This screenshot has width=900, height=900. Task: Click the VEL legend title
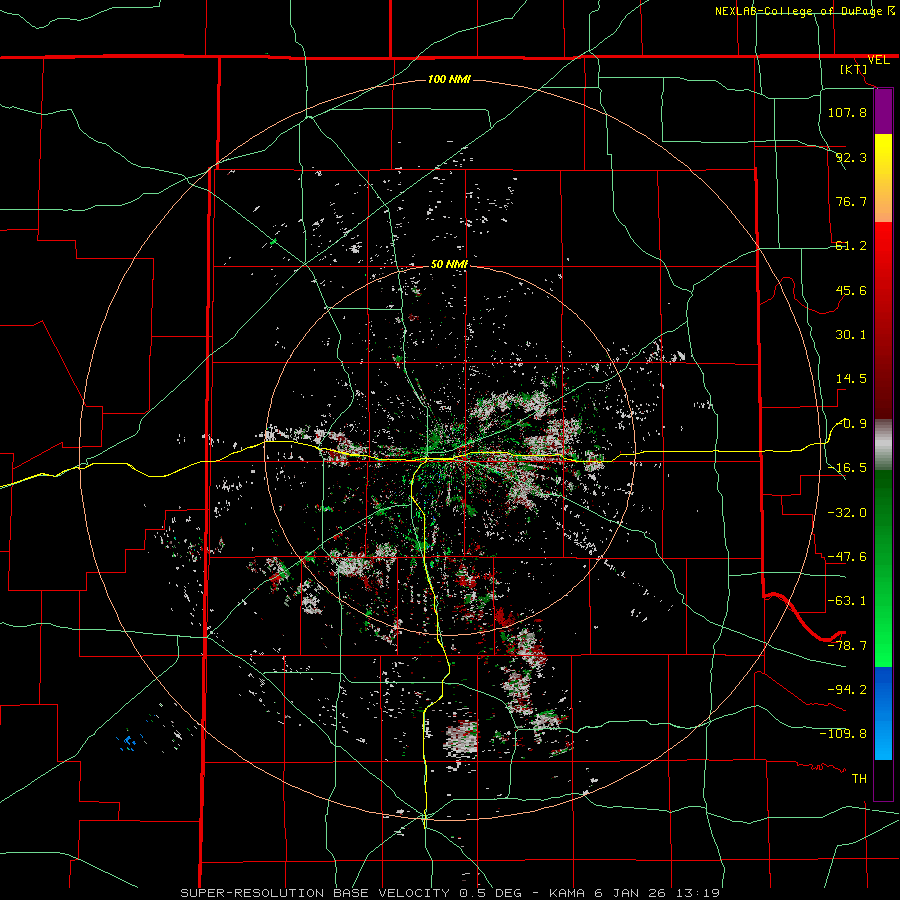tap(878, 60)
